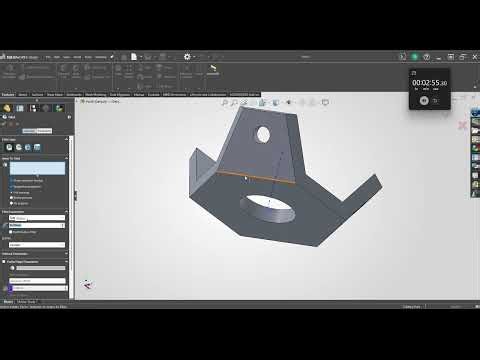Open View Orientation in heads-up toolbar

[263, 102]
